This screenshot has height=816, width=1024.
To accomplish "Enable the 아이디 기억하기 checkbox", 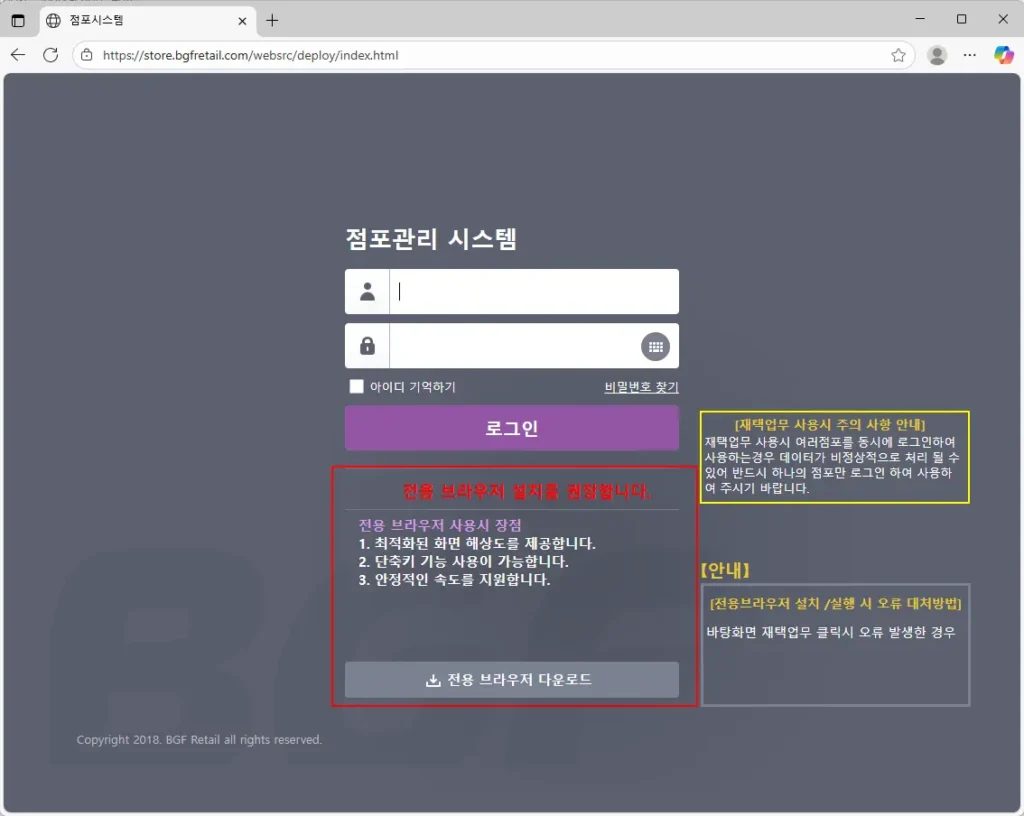I will coord(356,387).
